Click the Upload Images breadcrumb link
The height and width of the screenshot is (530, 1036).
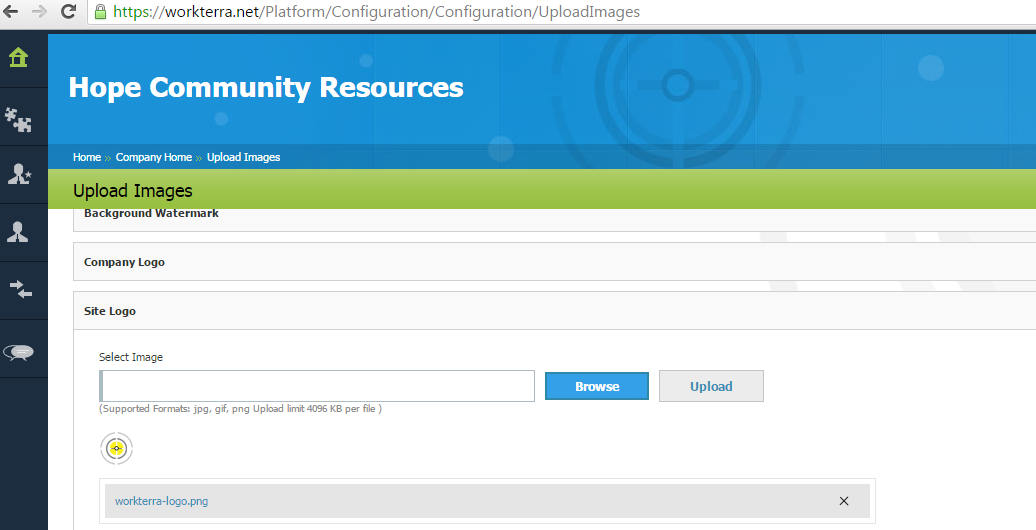tap(243, 157)
